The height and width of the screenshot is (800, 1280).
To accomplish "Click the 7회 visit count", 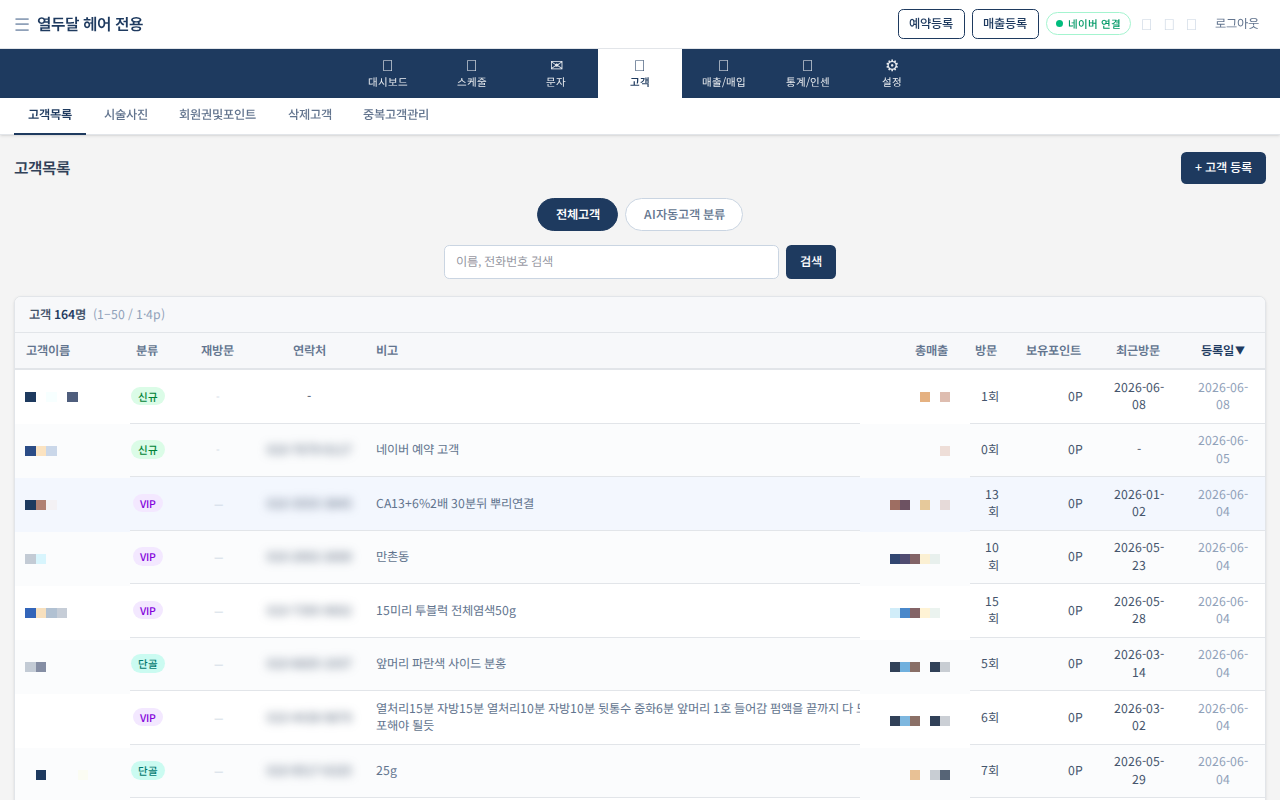I will [x=990, y=771].
